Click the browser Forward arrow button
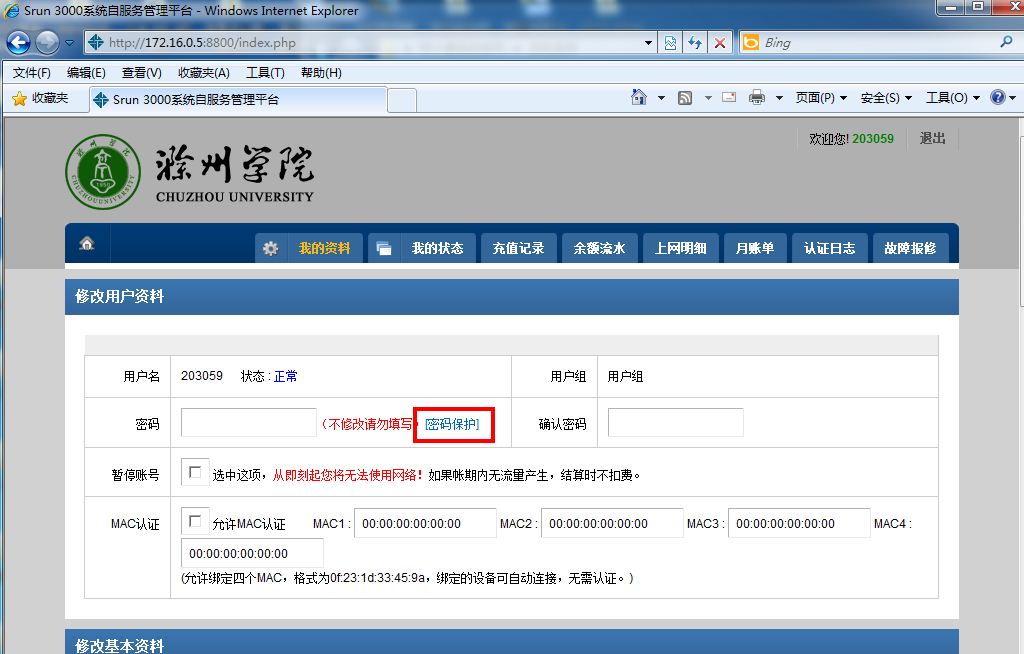 [x=47, y=43]
